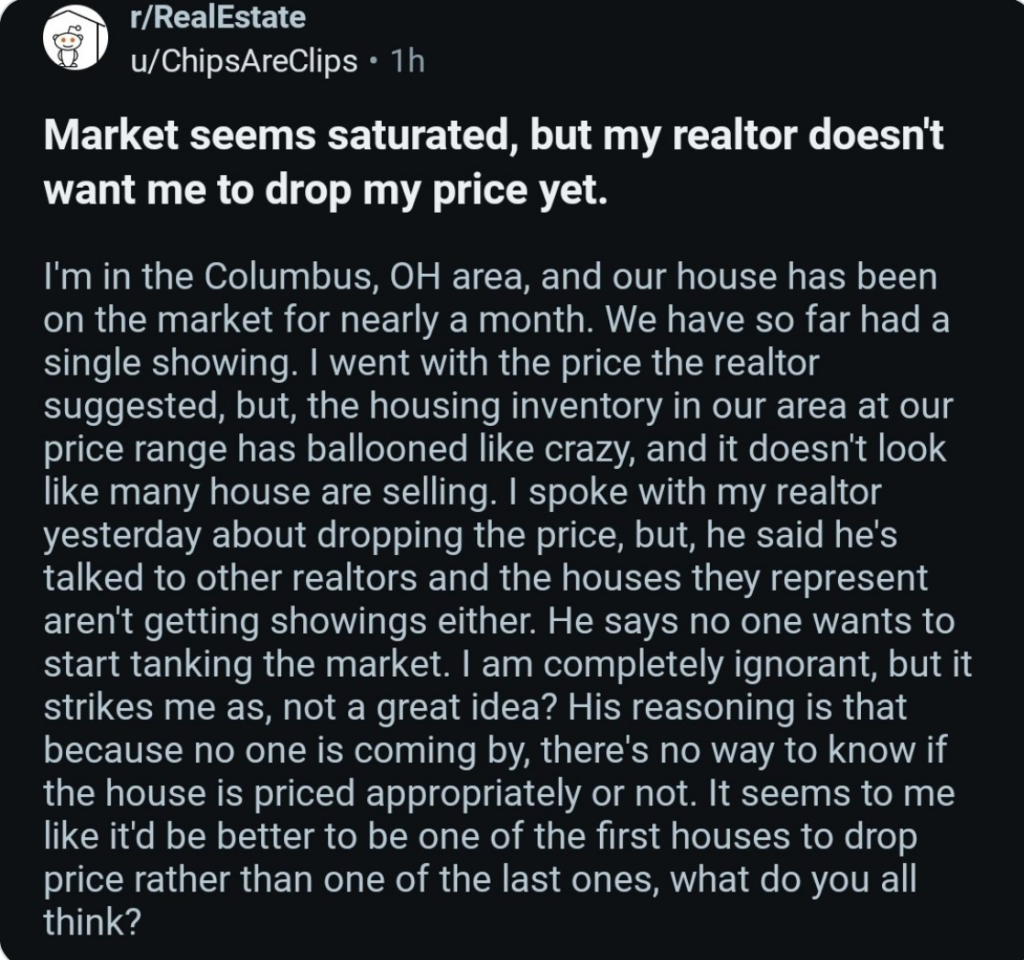Click the Reddit Snoo logo inside avatar

pyautogui.click(x=69, y=47)
